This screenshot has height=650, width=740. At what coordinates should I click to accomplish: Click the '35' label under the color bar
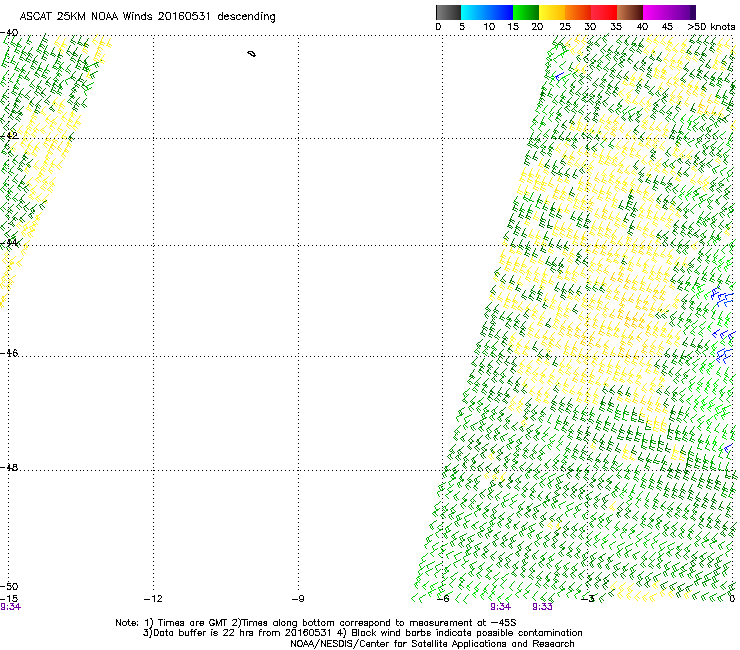click(x=616, y=27)
